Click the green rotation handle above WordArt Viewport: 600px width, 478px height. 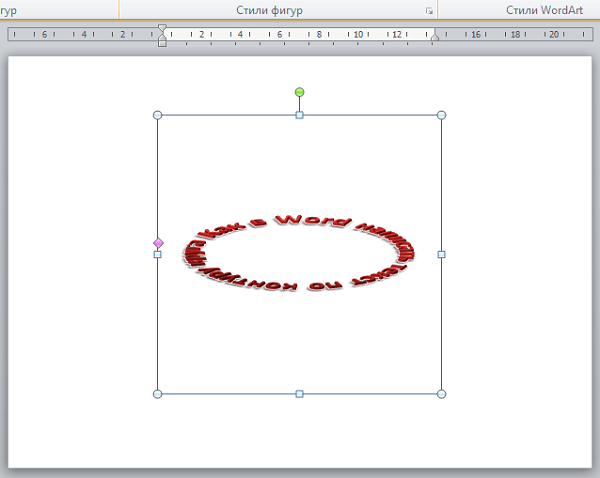coord(300,92)
